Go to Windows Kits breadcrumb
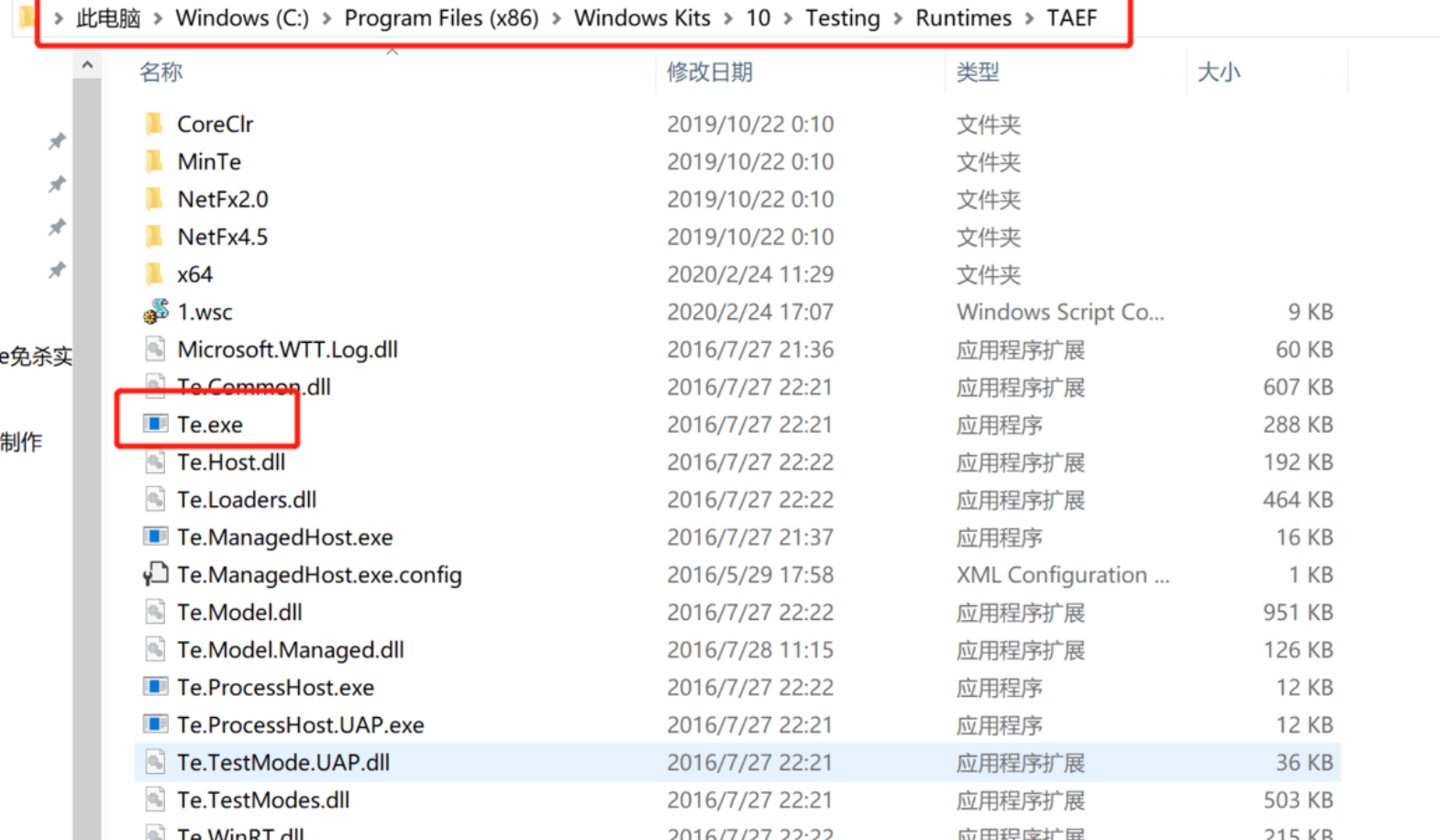This screenshot has width=1440, height=840. pos(642,18)
